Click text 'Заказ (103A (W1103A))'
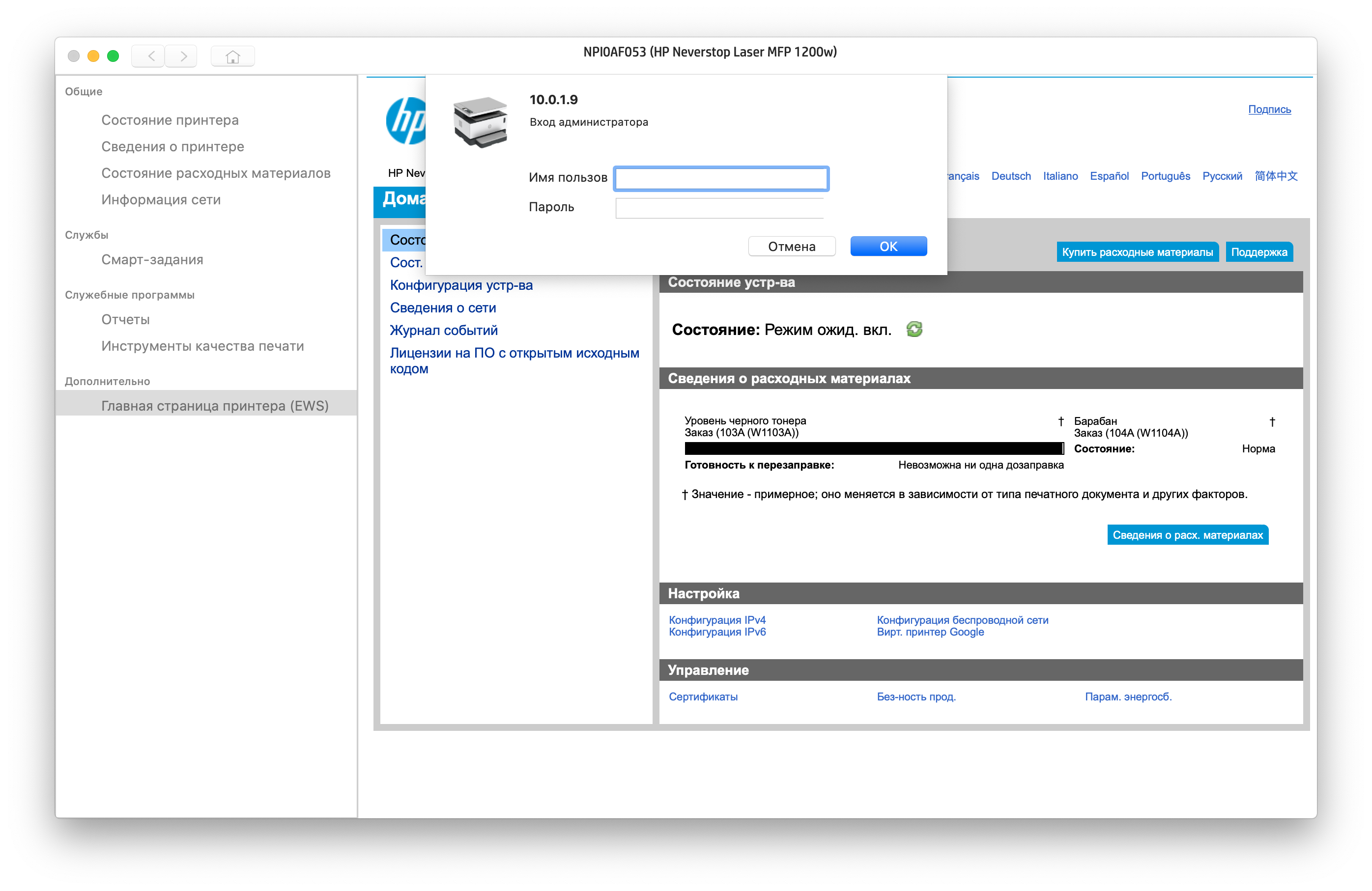 click(x=742, y=432)
